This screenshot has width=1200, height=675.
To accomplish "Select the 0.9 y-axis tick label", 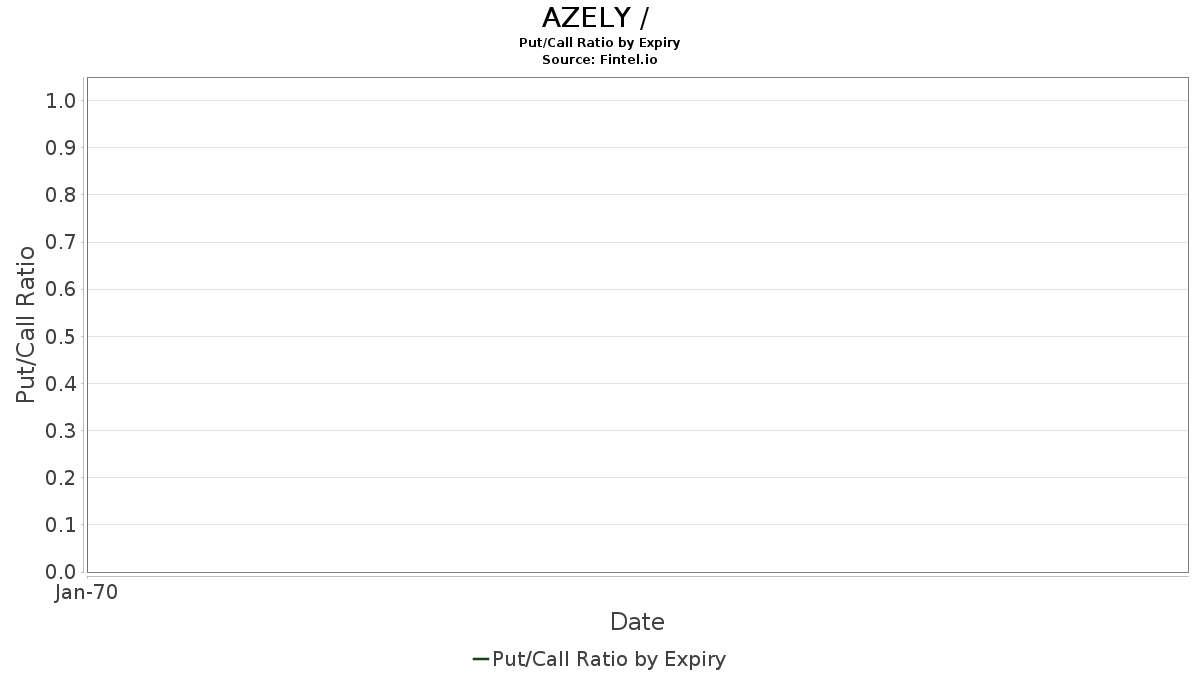I will point(61,147).
